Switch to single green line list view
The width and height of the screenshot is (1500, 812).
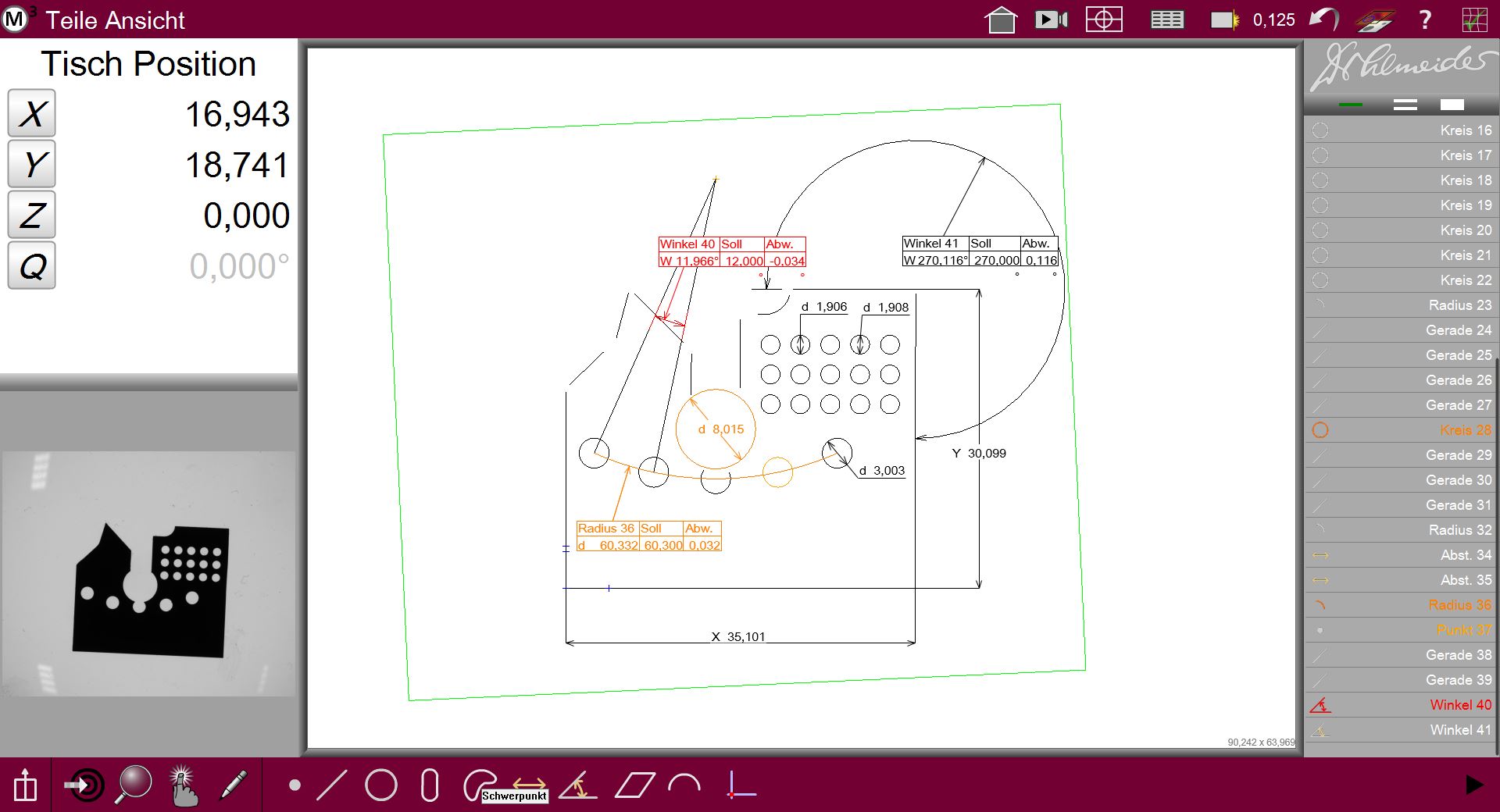[x=1350, y=105]
